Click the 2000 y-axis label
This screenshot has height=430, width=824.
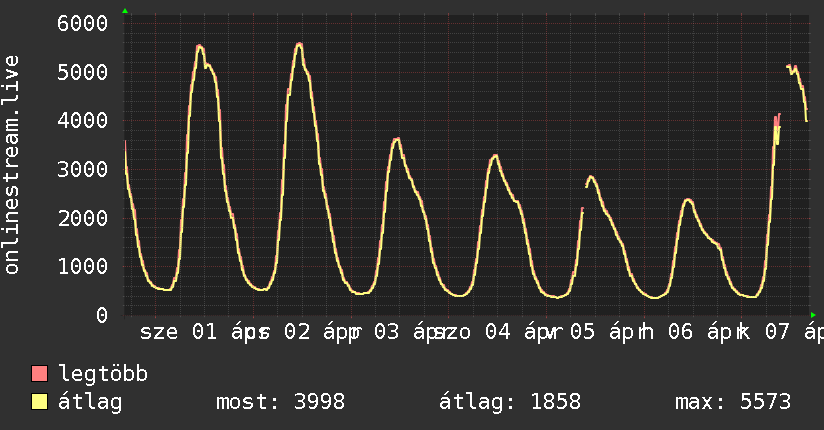83,218
